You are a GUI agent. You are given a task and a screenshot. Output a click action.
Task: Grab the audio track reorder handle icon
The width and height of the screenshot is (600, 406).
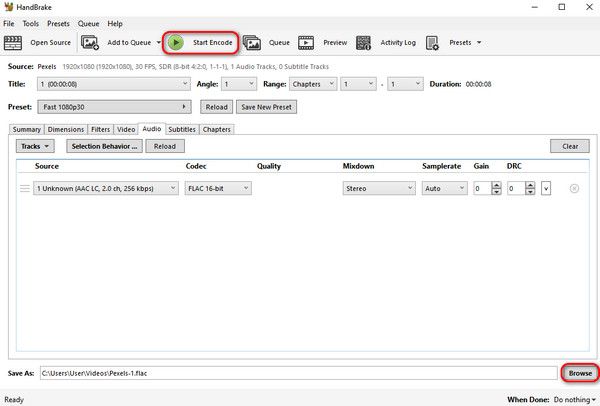pyautogui.click(x=25, y=188)
